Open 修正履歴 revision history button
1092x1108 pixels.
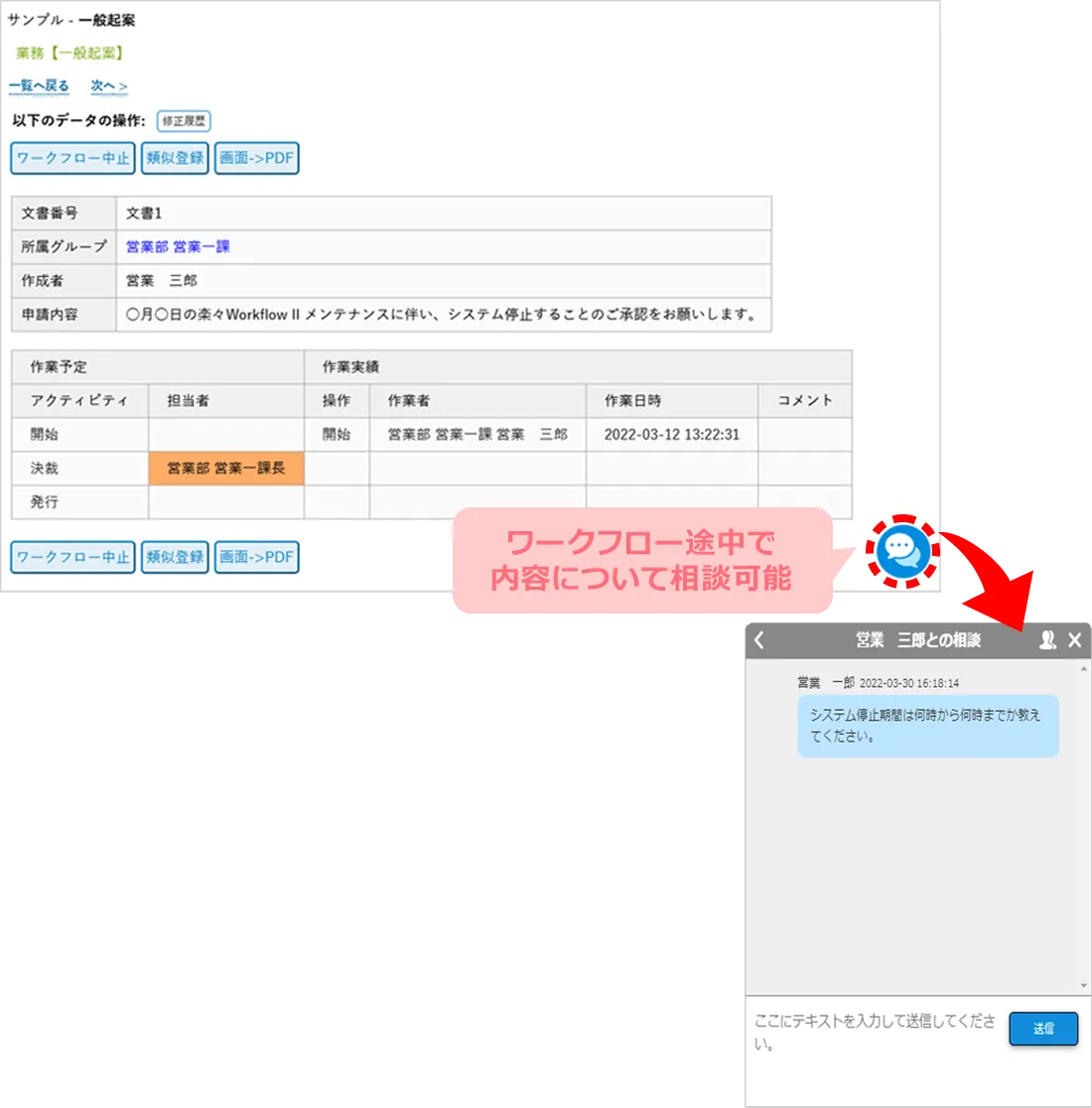click(184, 121)
